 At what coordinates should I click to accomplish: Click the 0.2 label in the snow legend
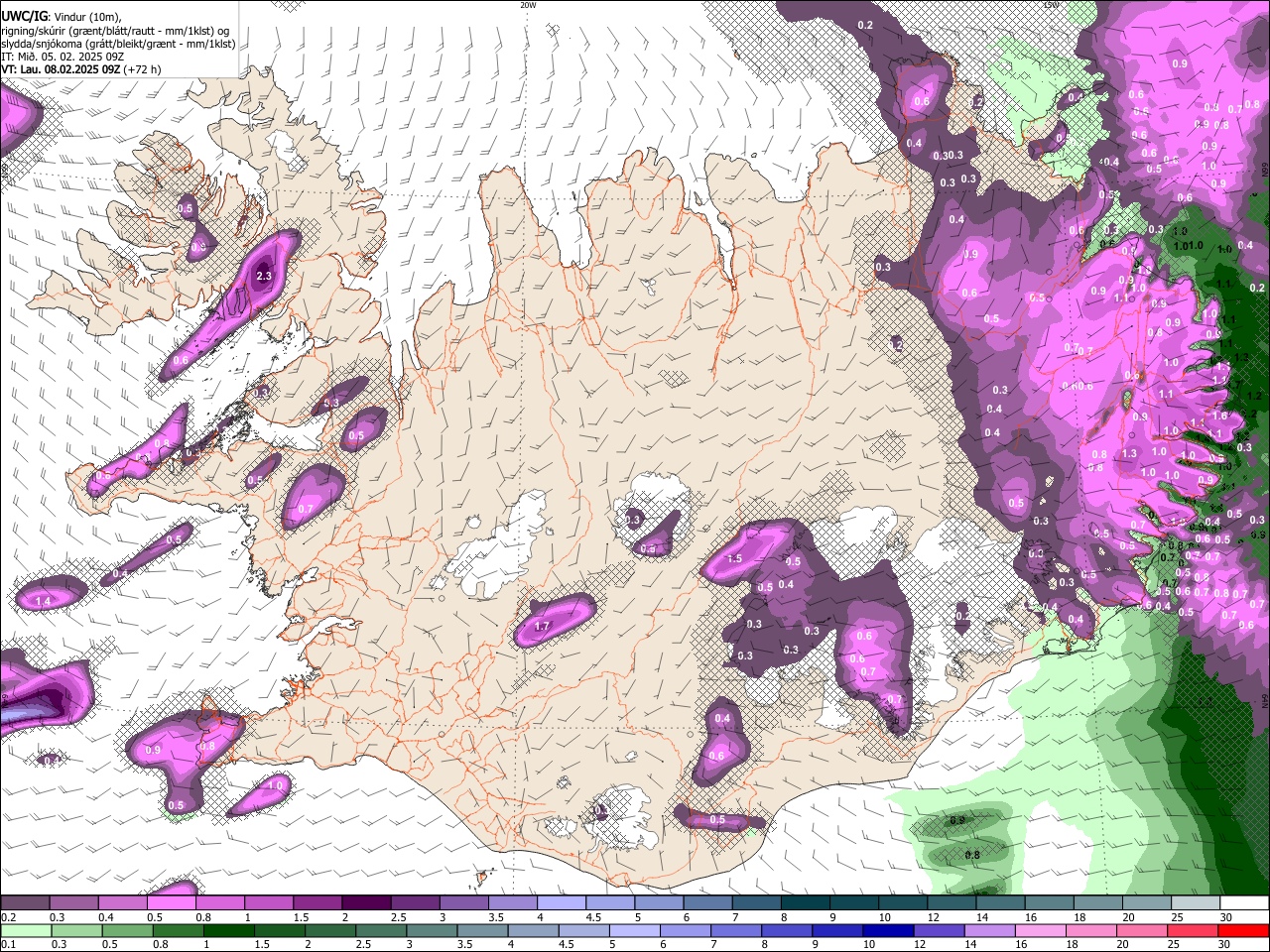pyautogui.click(x=8, y=917)
